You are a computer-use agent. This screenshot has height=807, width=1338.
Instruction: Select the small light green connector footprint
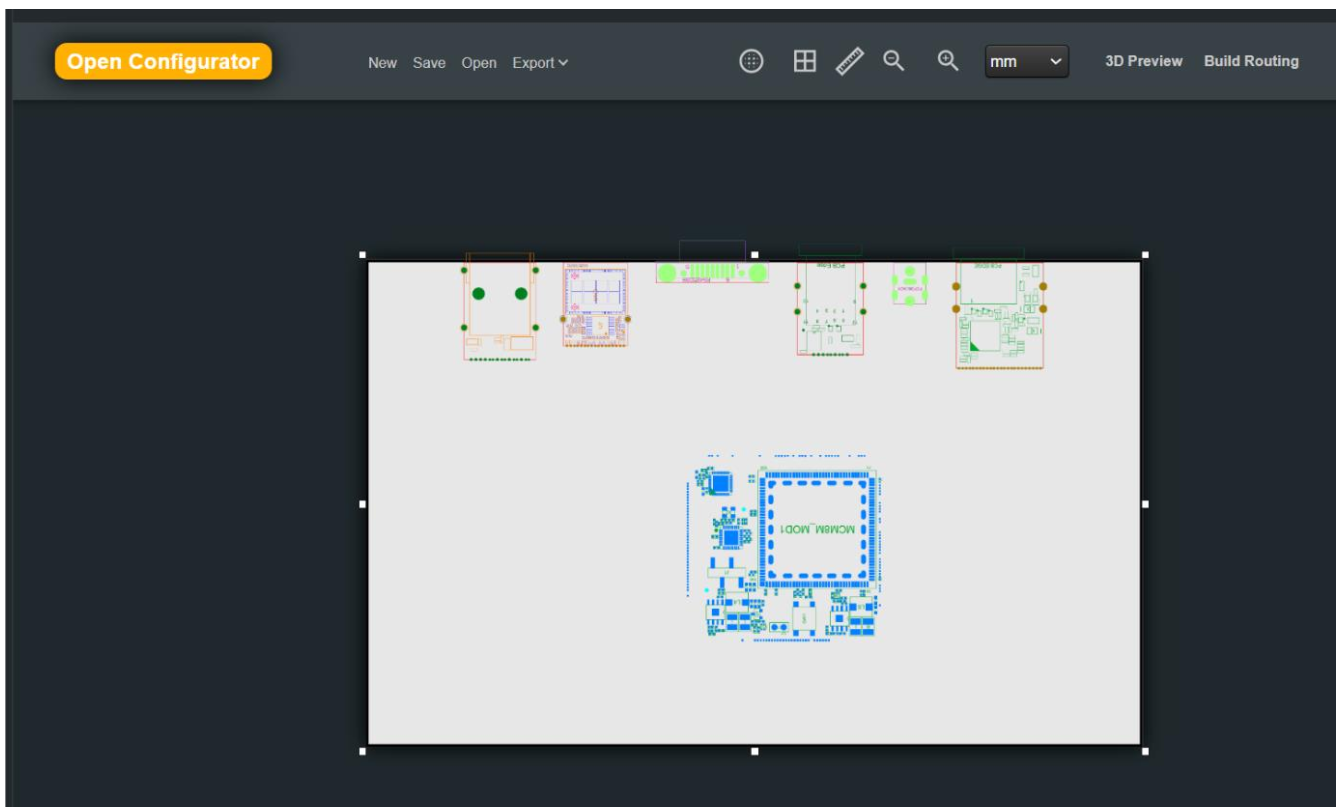click(910, 284)
